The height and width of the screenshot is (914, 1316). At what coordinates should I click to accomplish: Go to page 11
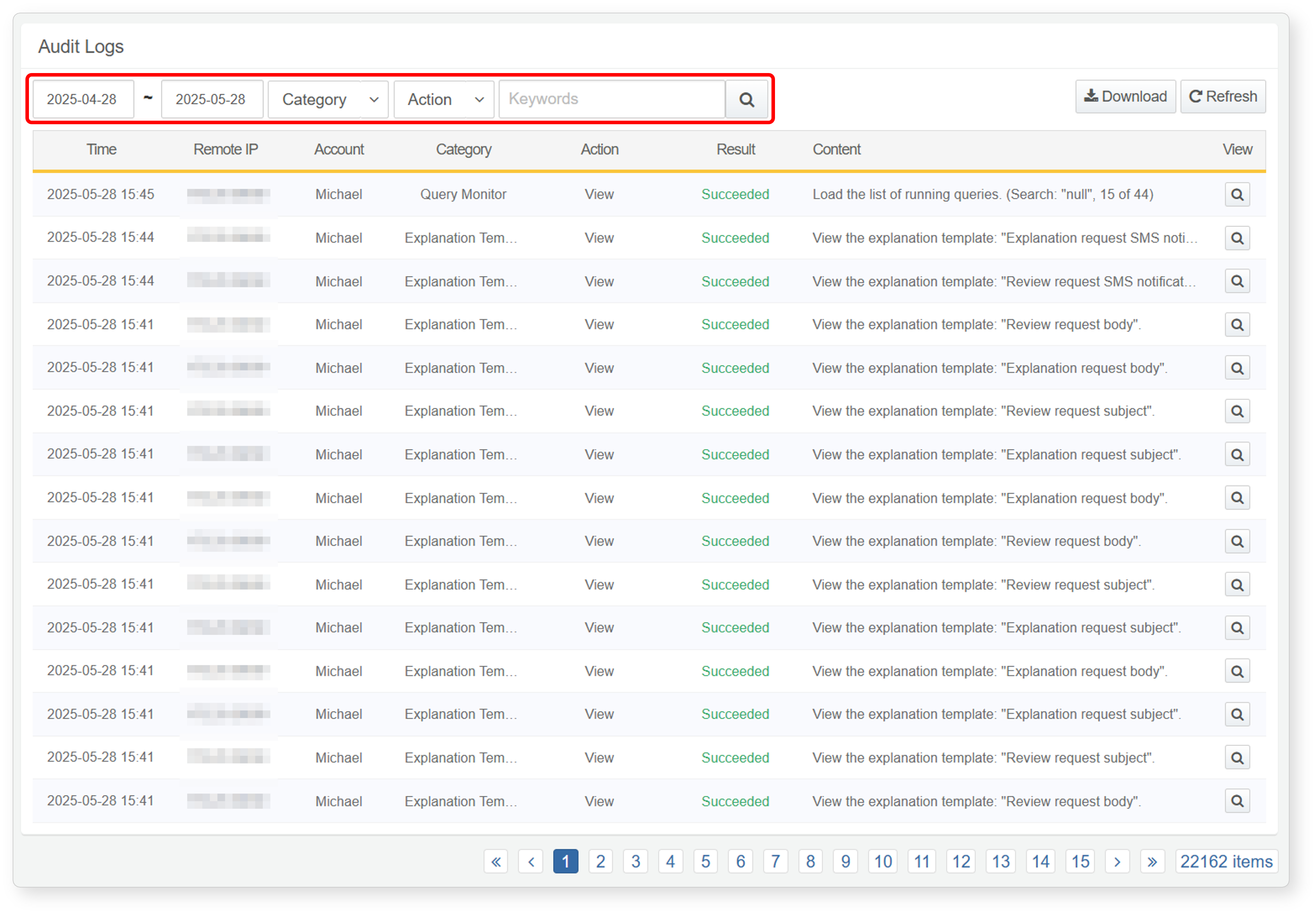coord(922,861)
